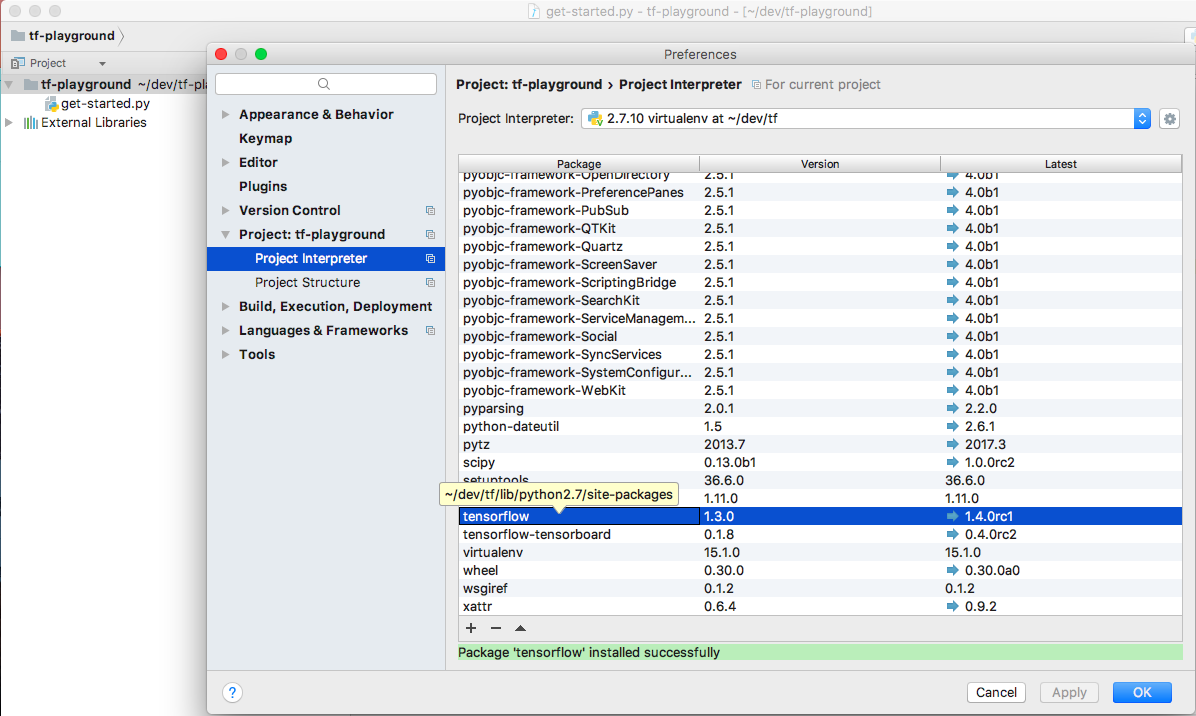The width and height of the screenshot is (1196, 716).
Task: Click the Latest column header
Action: 1061,164
